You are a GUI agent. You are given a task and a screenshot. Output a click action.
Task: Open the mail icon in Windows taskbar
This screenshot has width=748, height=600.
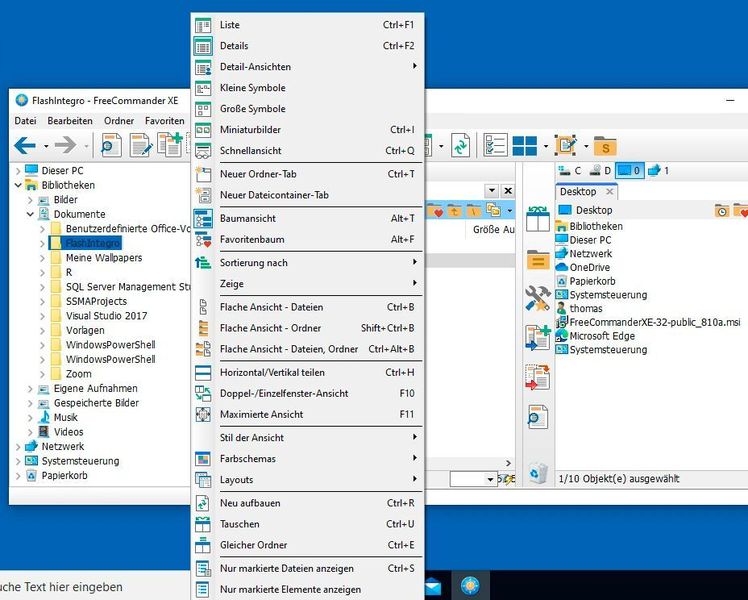click(433, 587)
